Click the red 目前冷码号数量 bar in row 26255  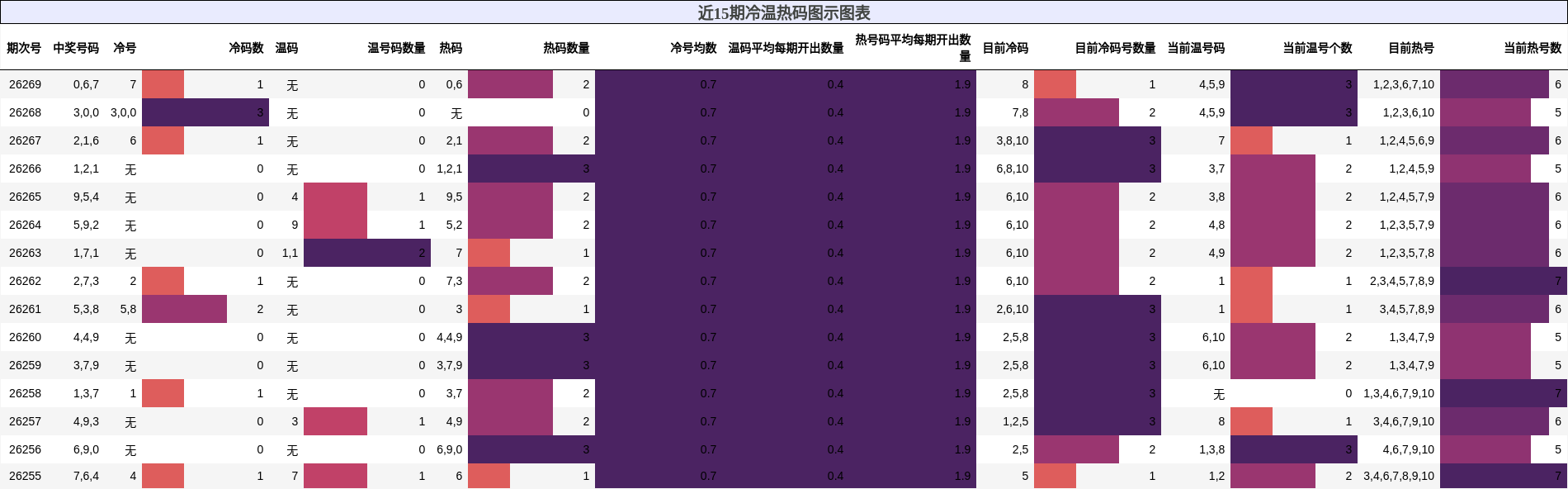point(1055,476)
